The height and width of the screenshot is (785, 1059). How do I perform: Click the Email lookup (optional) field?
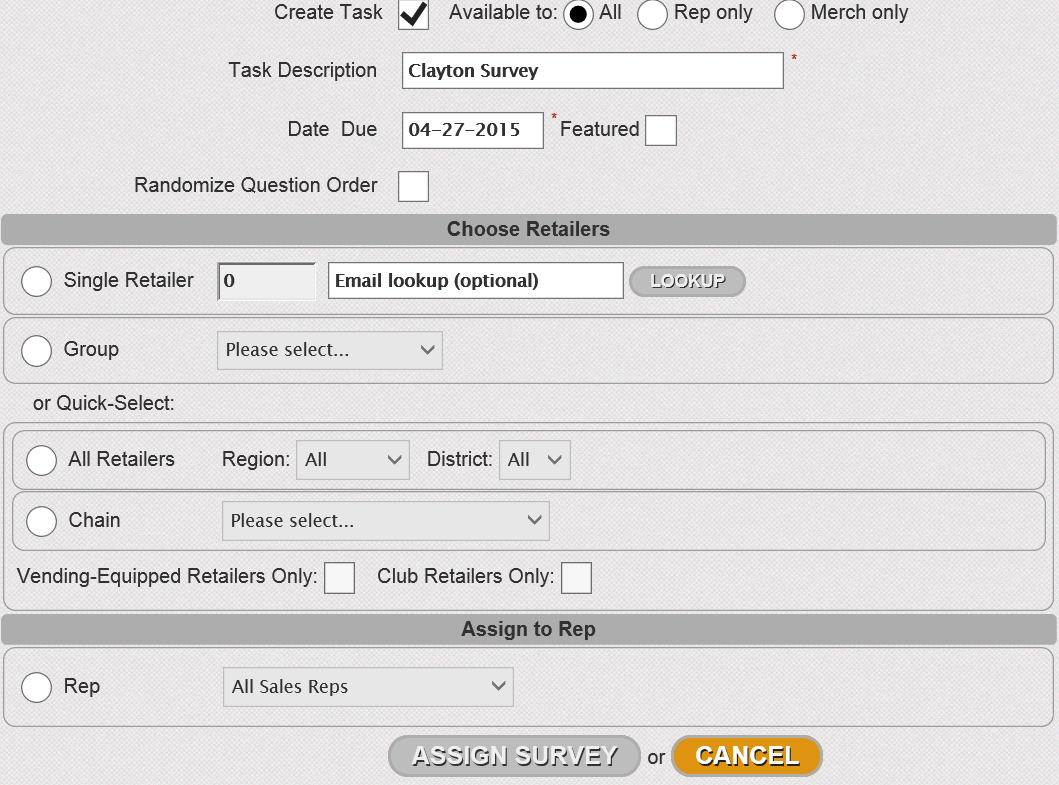(x=475, y=280)
